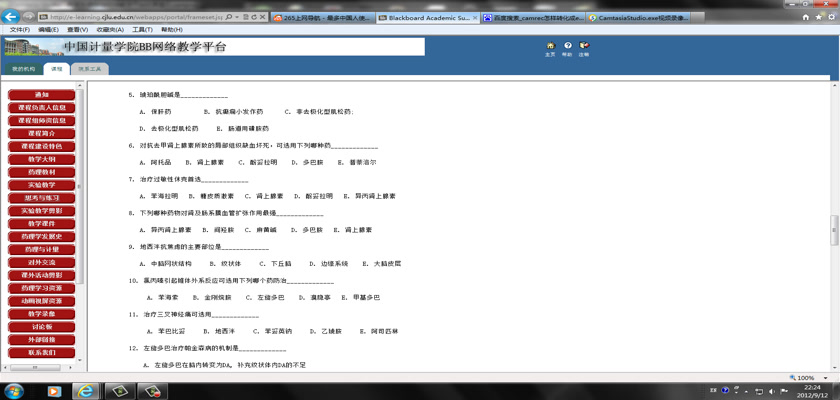Open 对外交流 in the sidebar
This screenshot has height=400, width=840.
click(41, 262)
